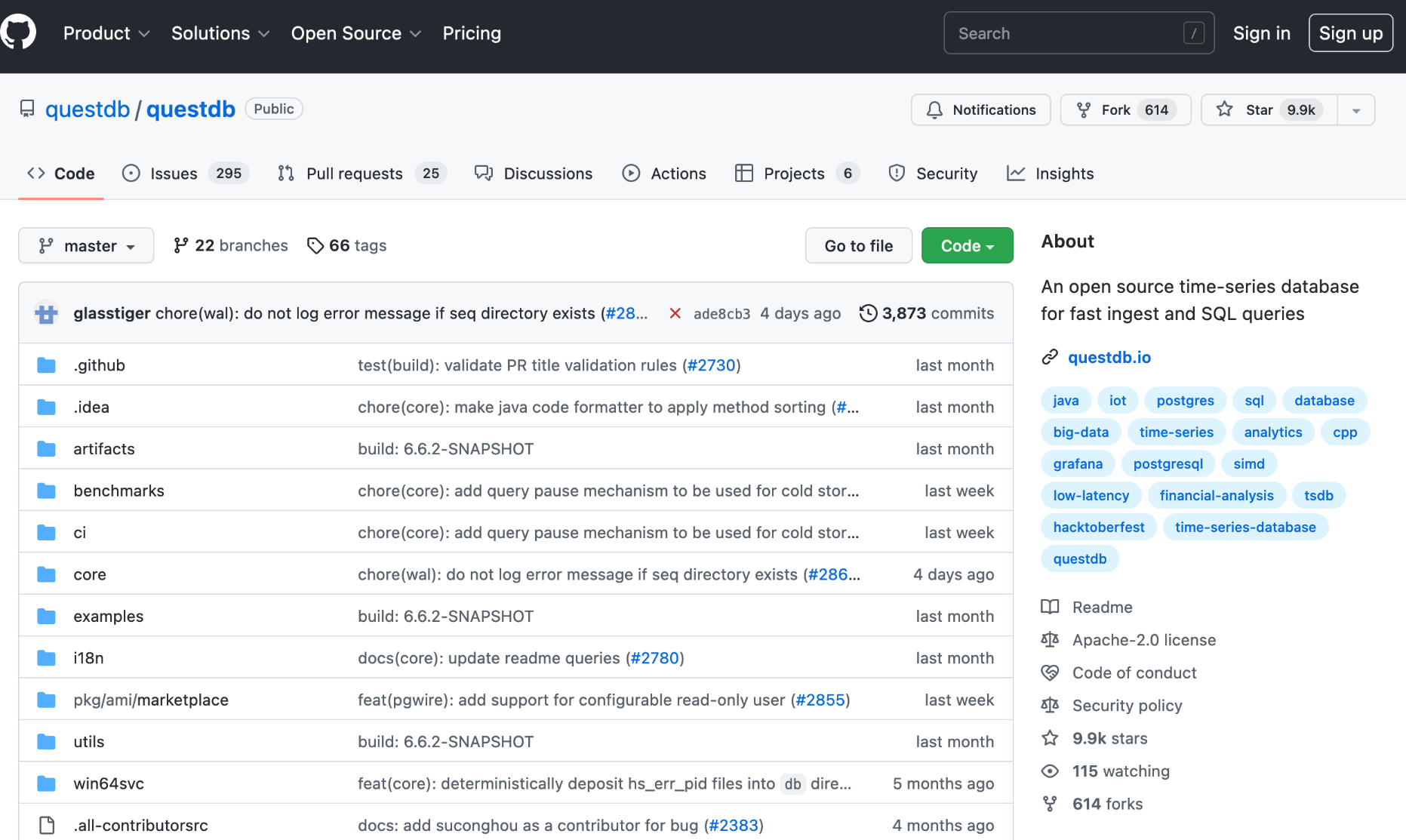Image resolution: width=1406 pixels, height=840 pixels.
Task: Click the time-series topic tag
Action: click(1177, 432)
